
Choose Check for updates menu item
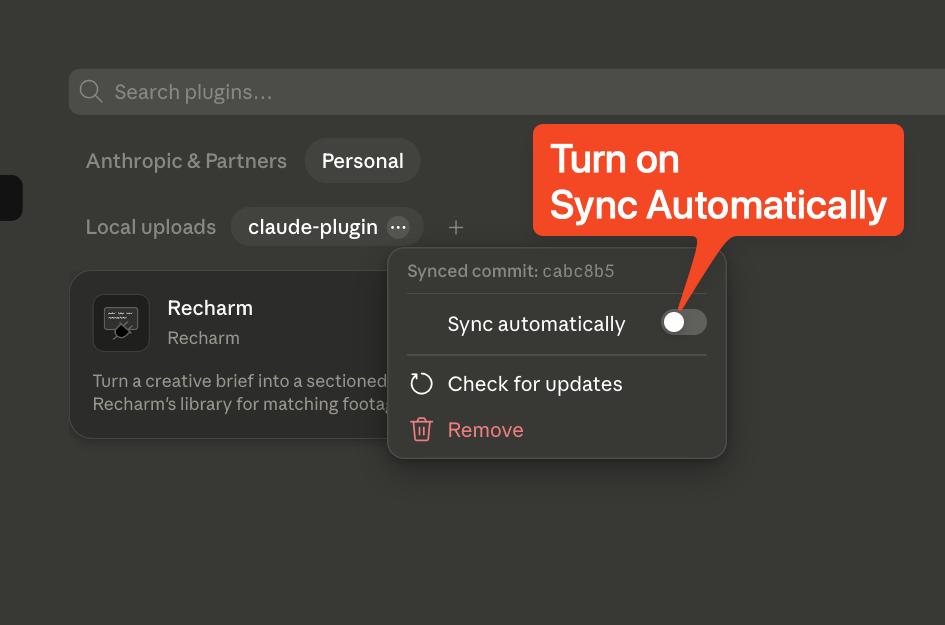557,384
